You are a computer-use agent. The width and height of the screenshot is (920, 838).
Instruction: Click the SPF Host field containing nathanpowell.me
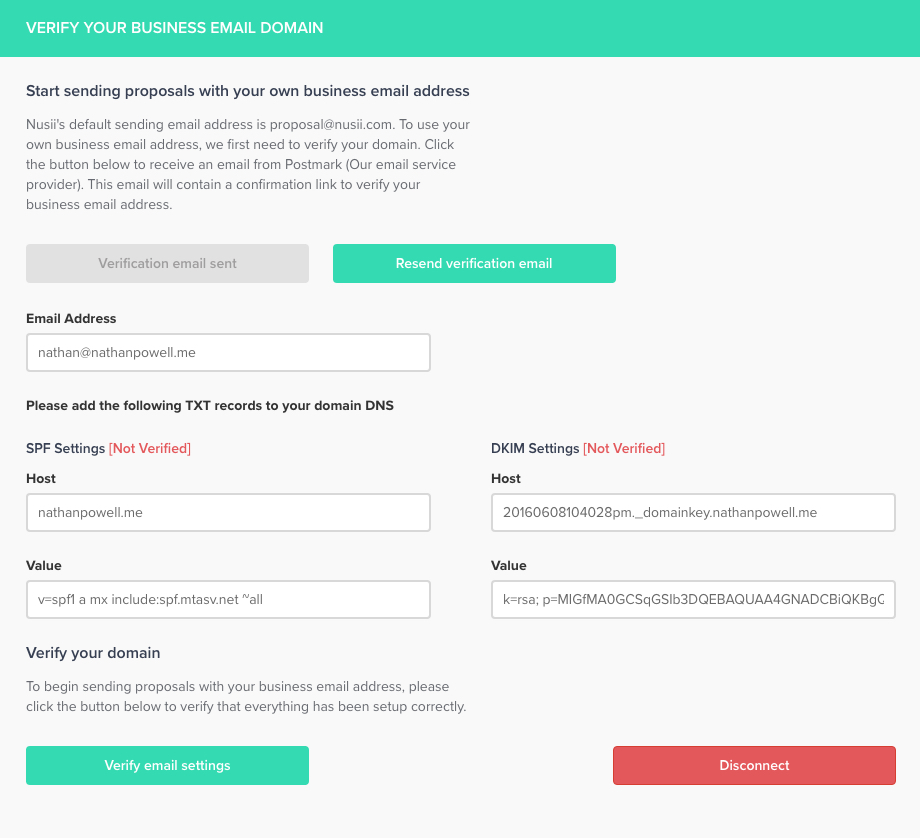pyautogui.click(x=228, y=513)
